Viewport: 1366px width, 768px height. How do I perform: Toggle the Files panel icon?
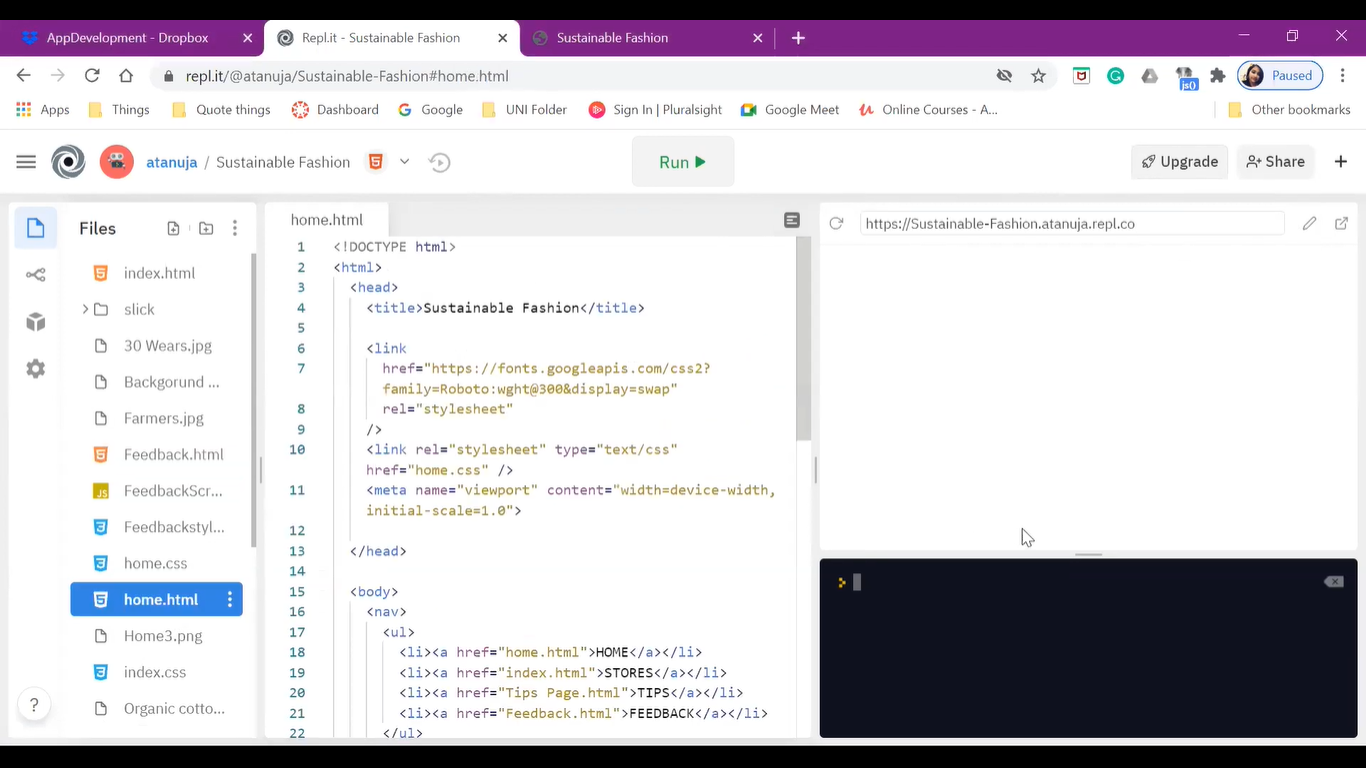(36, 228)
